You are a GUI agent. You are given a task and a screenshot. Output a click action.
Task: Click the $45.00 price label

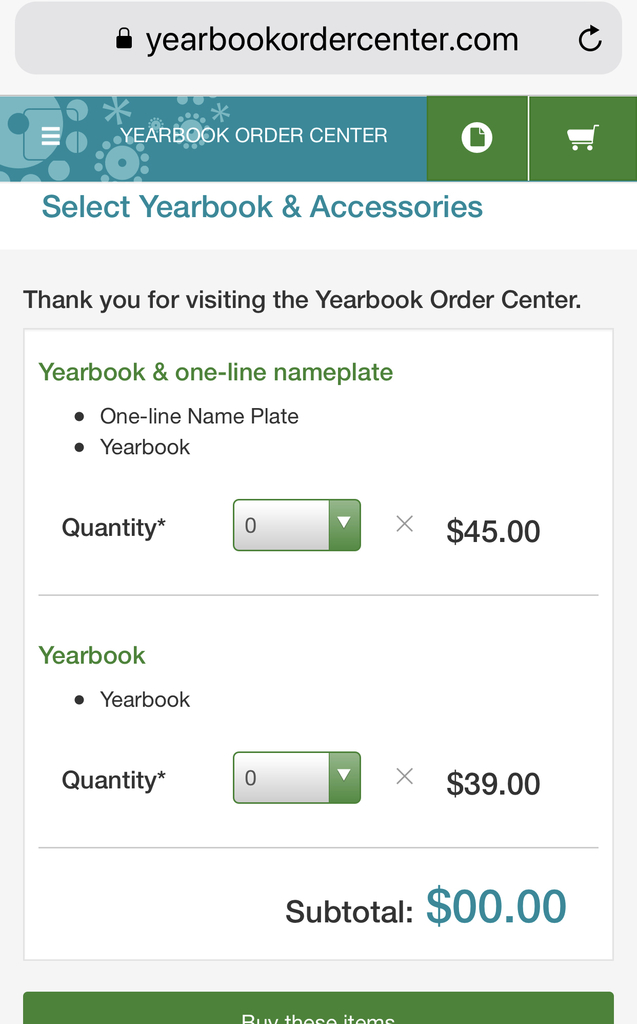tap(493, 531)
